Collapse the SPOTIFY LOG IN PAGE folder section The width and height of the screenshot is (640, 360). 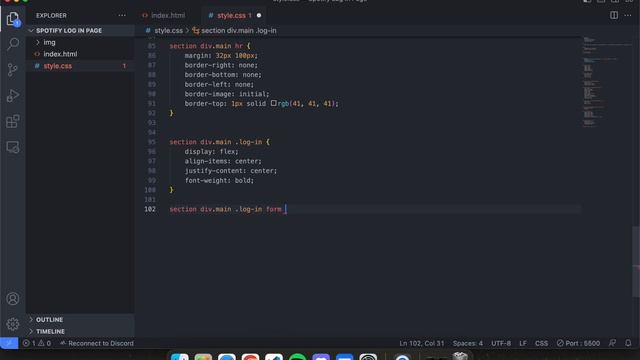coord(69,31)
